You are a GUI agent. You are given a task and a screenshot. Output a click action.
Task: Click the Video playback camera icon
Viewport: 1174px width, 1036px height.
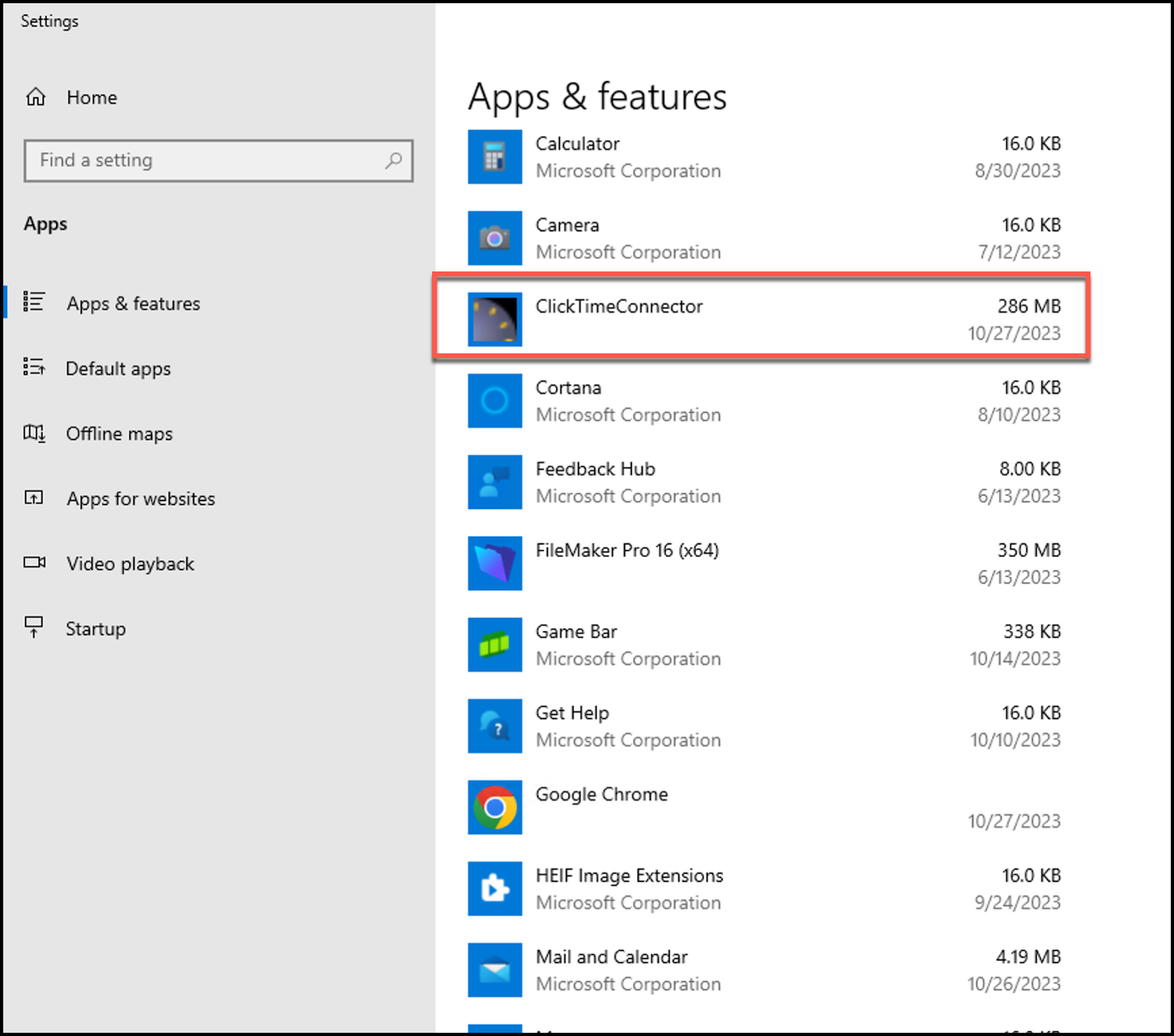(x=35, y=562)
